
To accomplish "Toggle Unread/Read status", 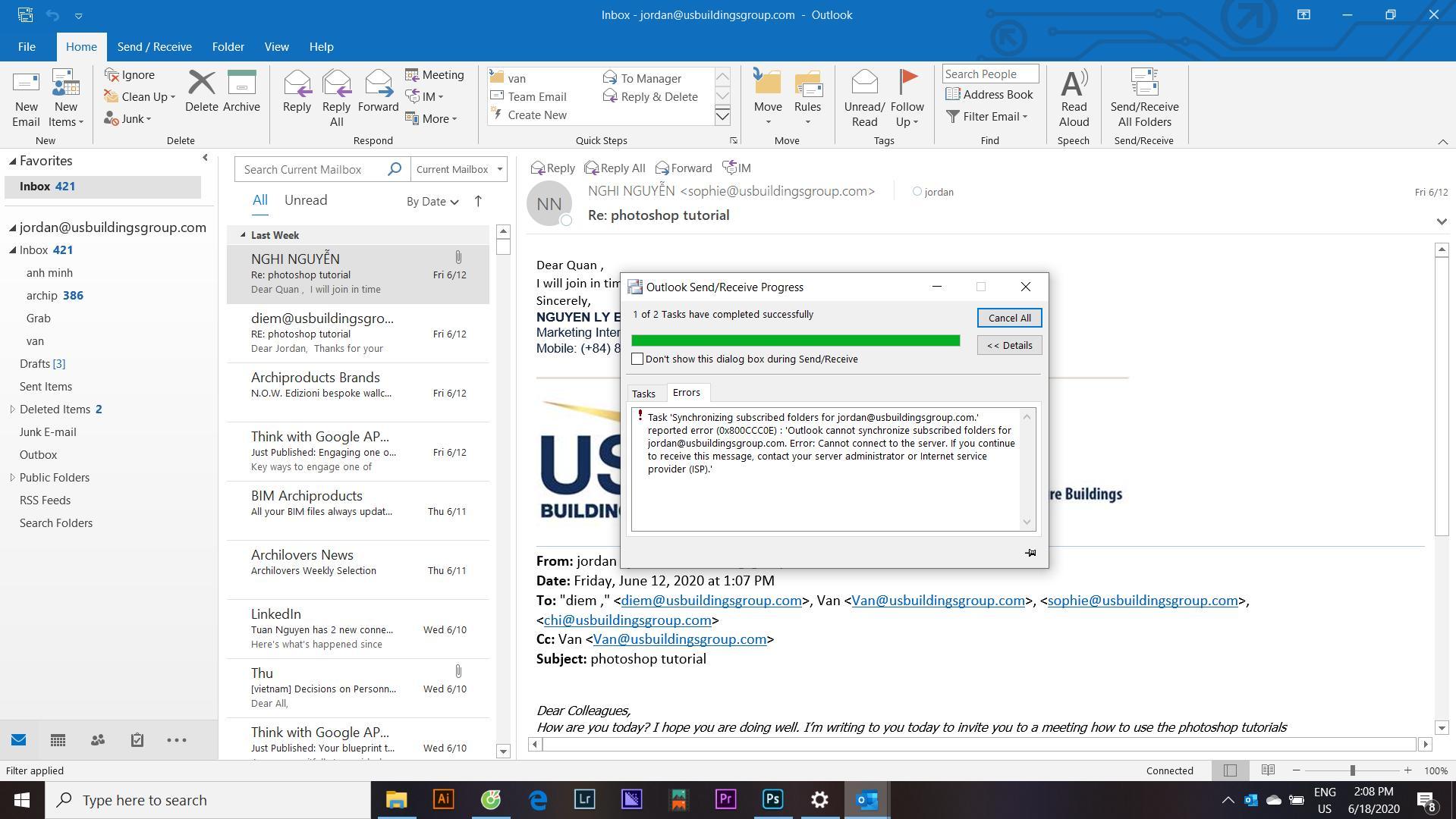I will point(864,99).
